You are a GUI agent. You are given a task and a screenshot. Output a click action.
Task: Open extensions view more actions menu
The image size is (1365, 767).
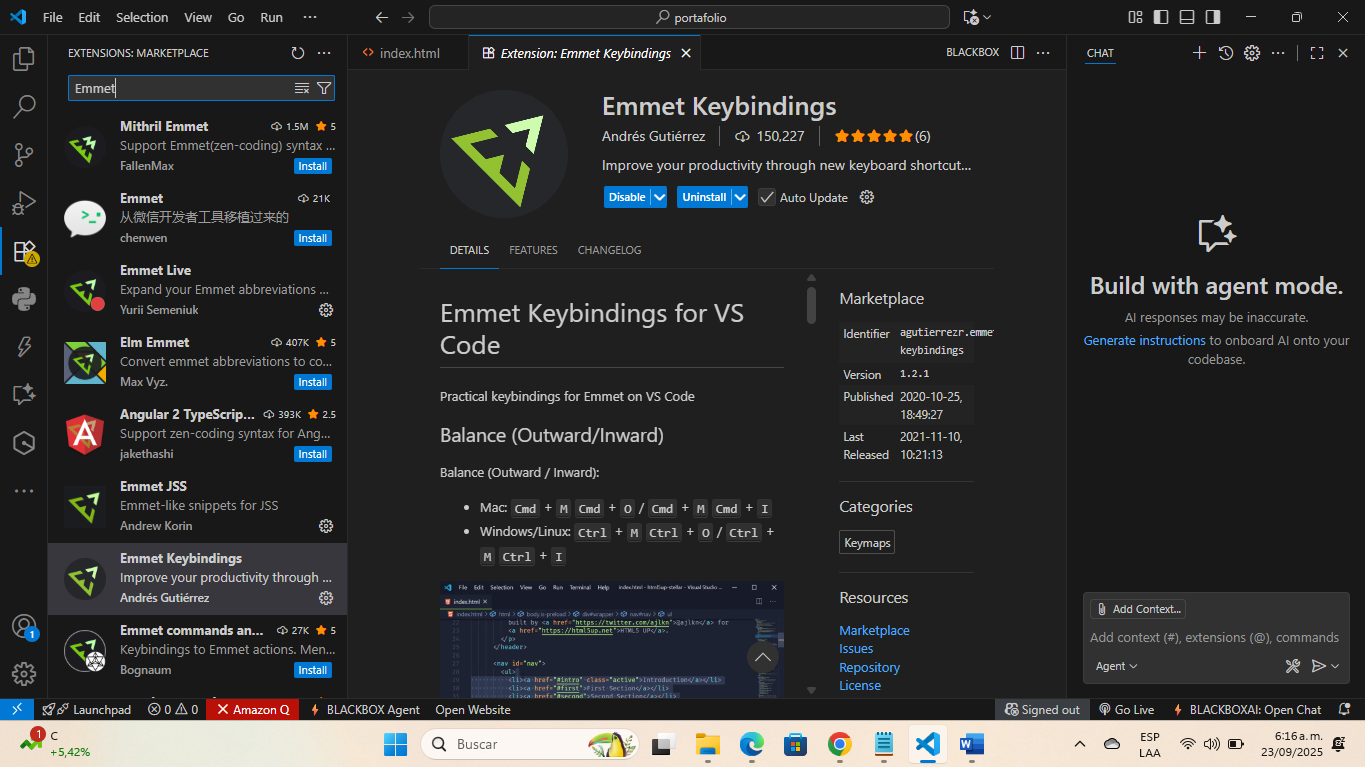click(324, 53)
